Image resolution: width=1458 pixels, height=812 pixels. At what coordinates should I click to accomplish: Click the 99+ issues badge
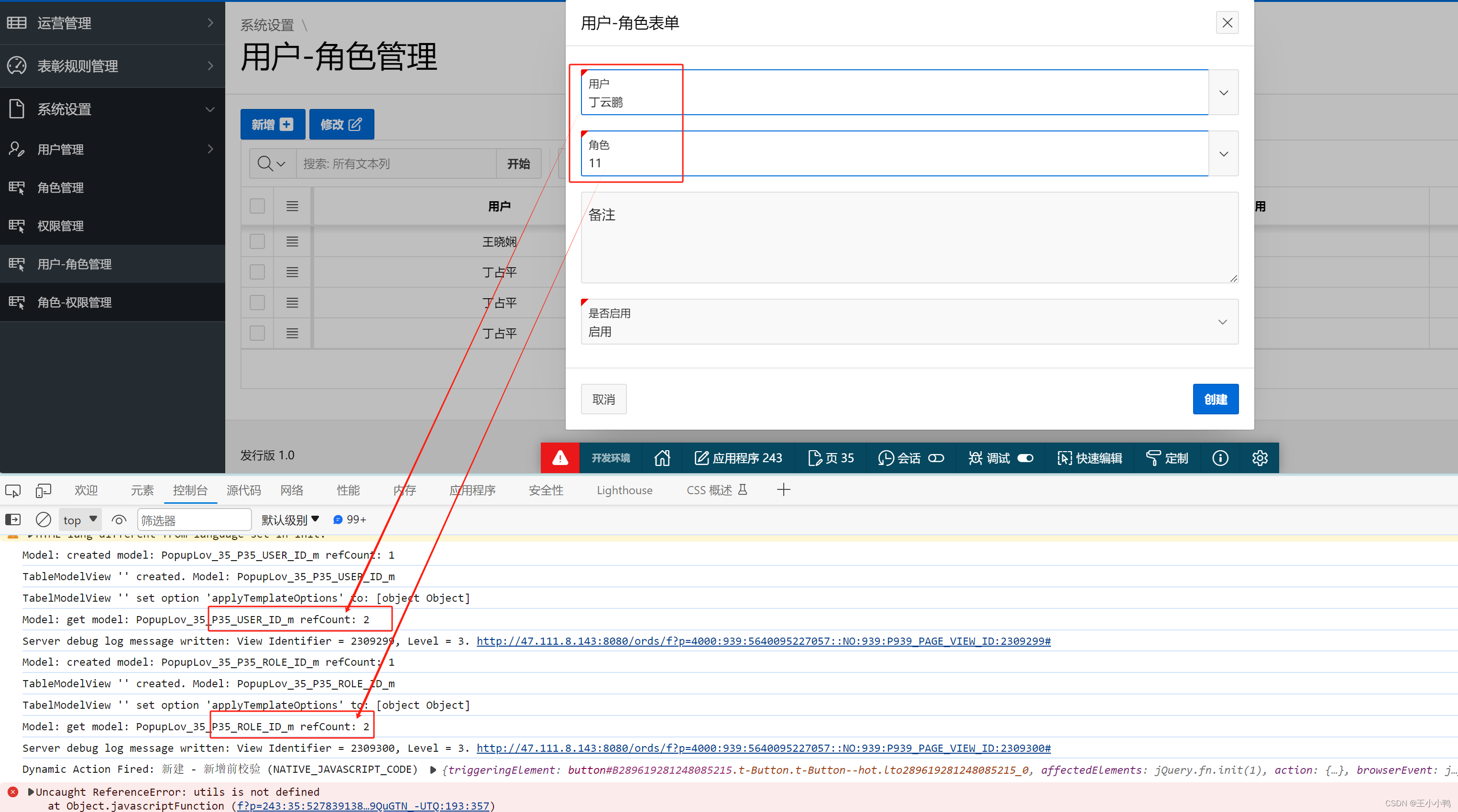(350, 520)
